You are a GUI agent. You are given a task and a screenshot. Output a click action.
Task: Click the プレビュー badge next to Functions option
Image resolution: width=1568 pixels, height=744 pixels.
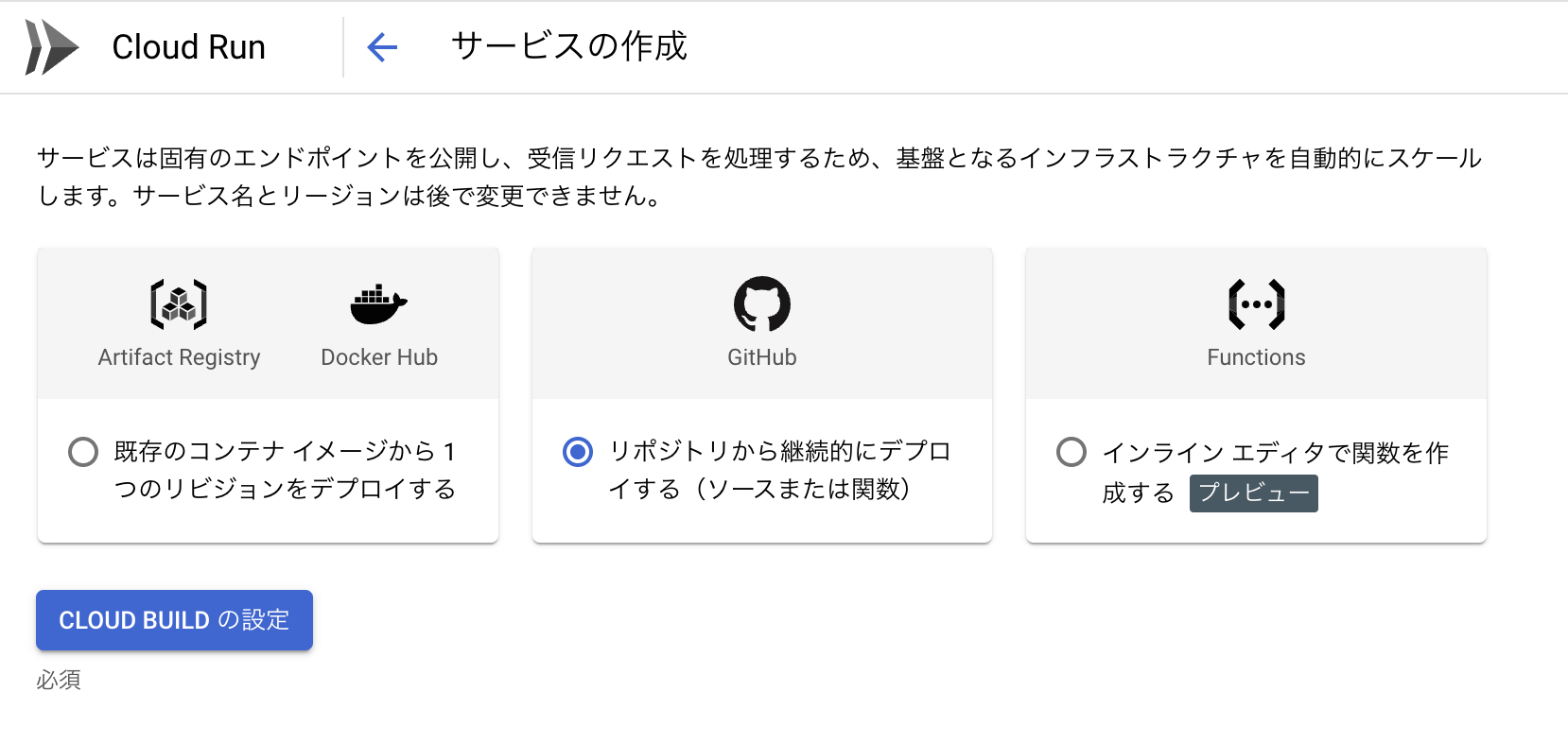(1253, 493)
